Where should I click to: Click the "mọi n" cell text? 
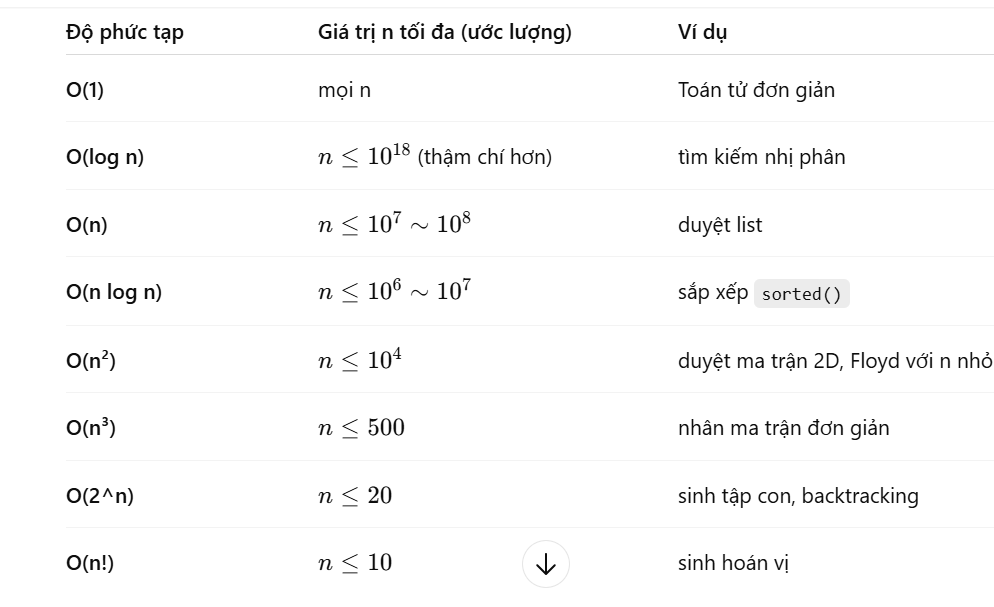pyautogui.click(x=344, y=90)
